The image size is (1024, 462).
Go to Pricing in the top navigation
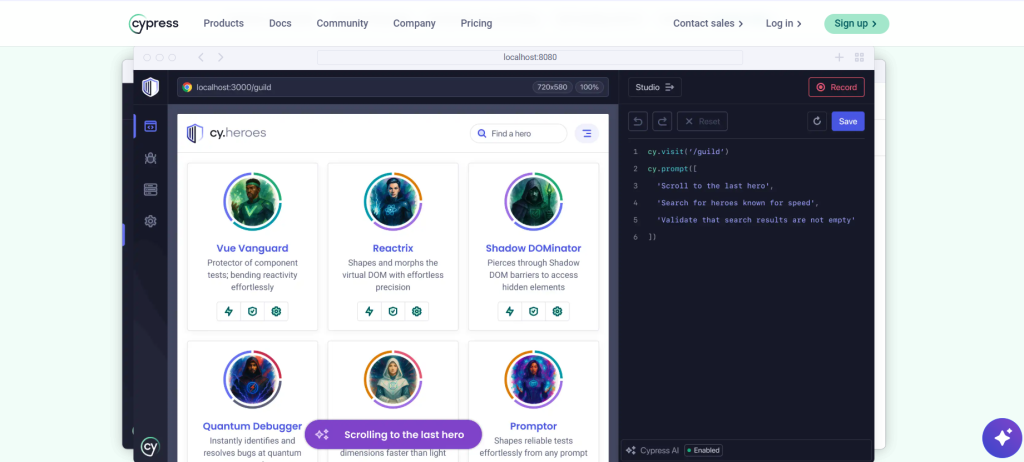(x=476, y=23)
